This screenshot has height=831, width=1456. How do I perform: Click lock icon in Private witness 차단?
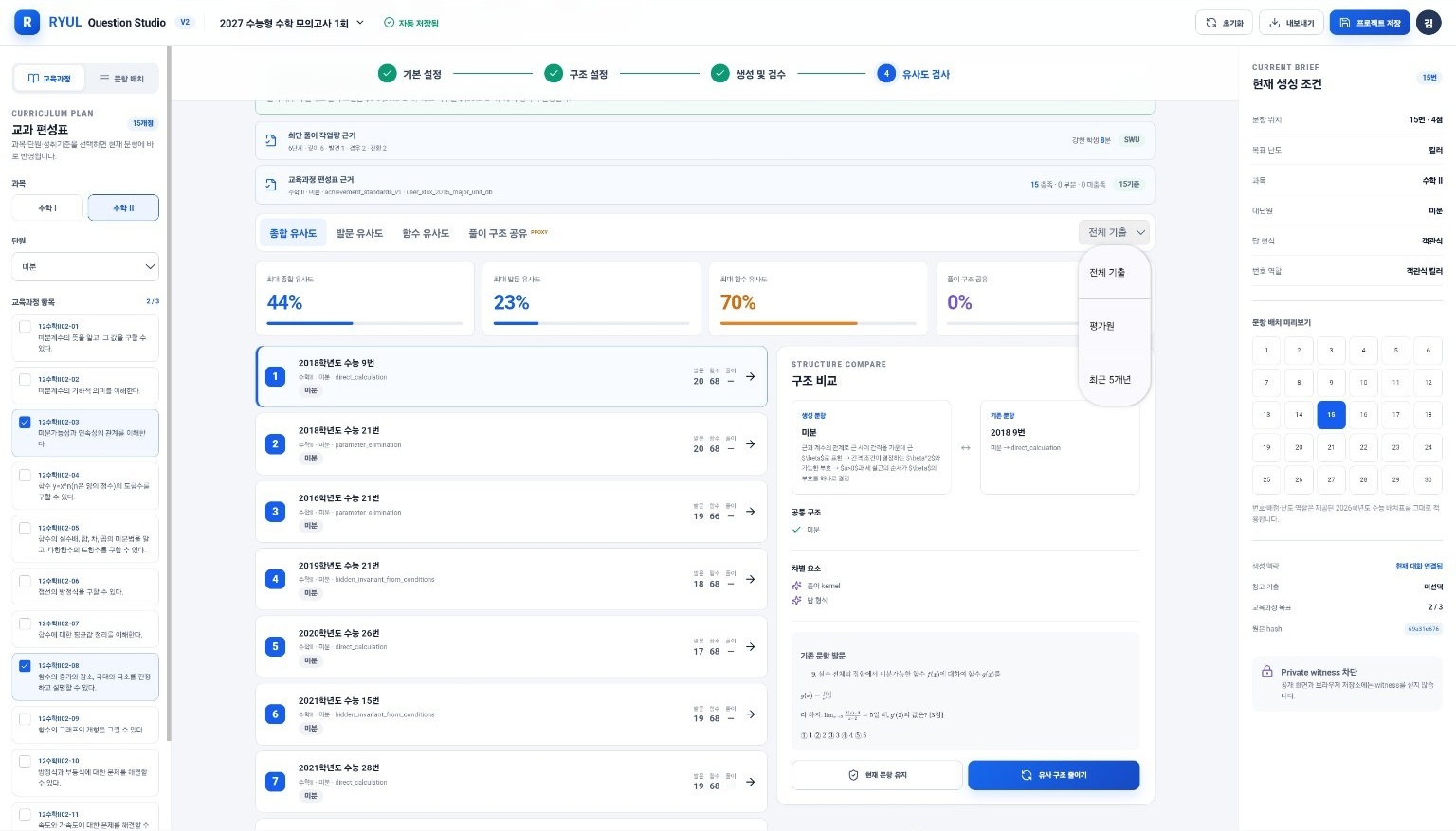click(1266, 671)
